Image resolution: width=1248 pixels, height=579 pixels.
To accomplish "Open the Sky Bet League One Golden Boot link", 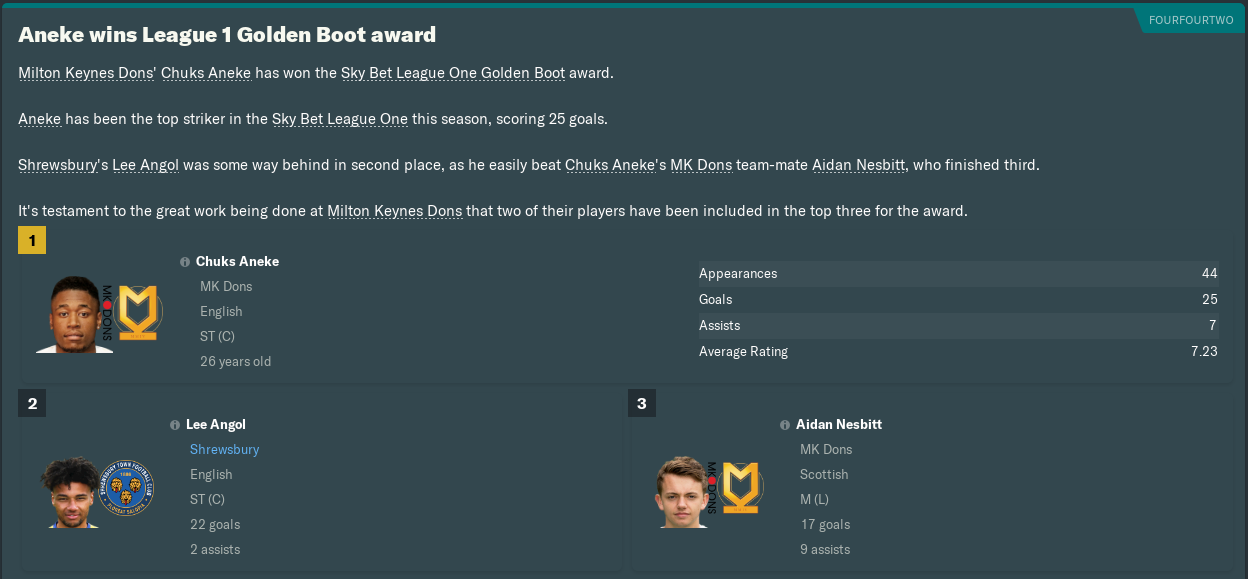I will [x=453, y=73].
